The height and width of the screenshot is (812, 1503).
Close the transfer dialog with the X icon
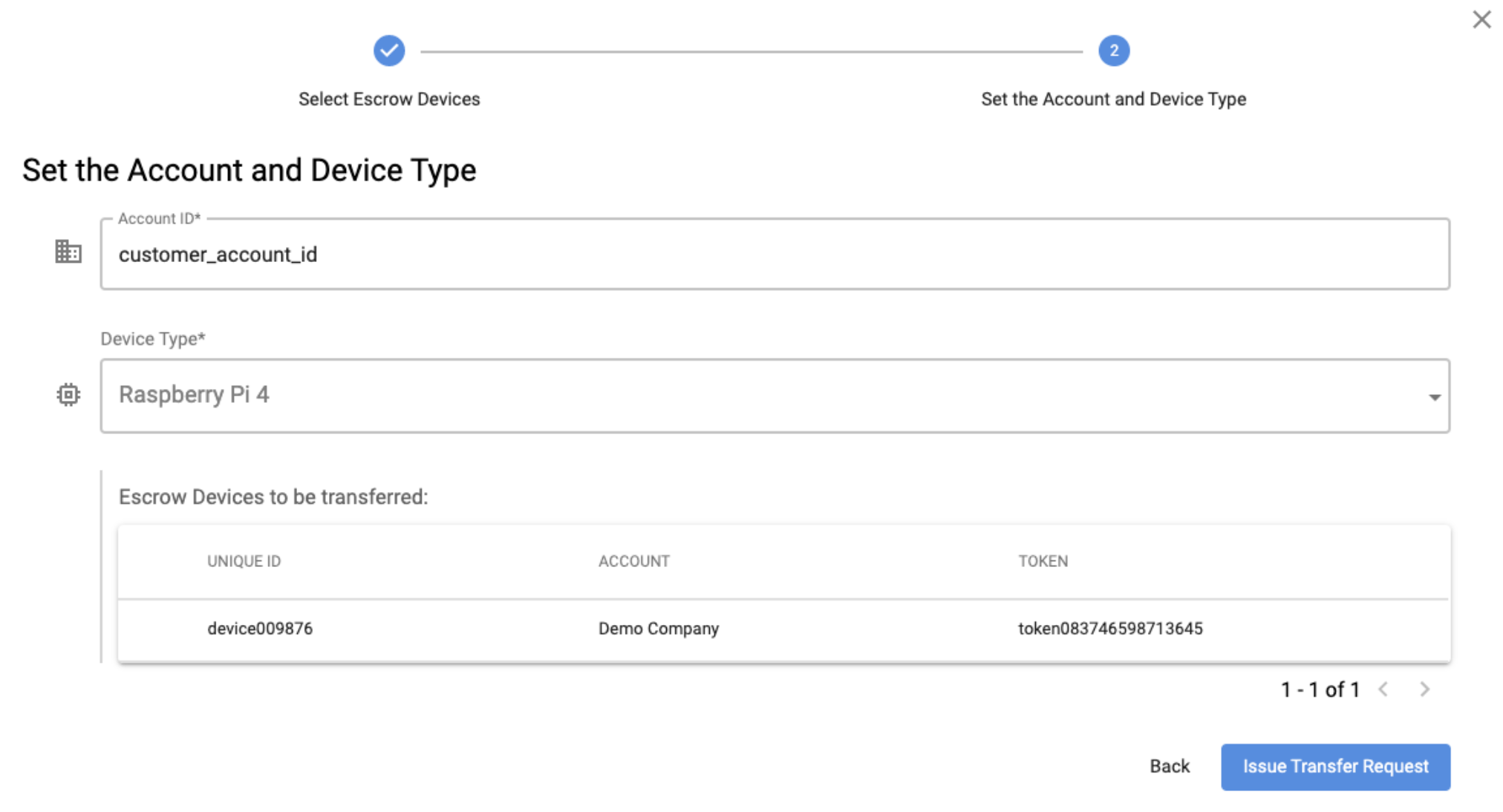pos(1481,19)
